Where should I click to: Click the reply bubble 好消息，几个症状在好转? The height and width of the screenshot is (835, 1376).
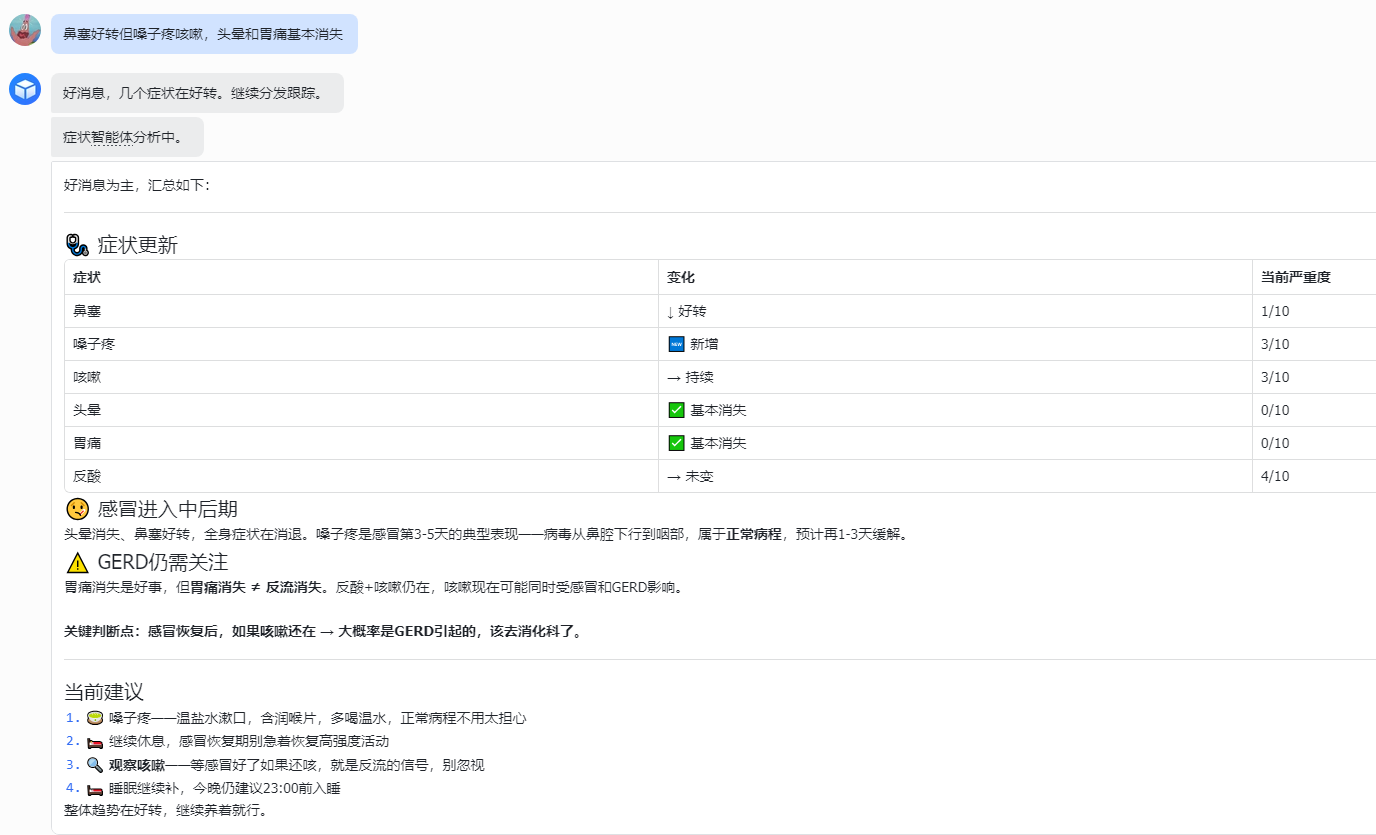(197, 93)
